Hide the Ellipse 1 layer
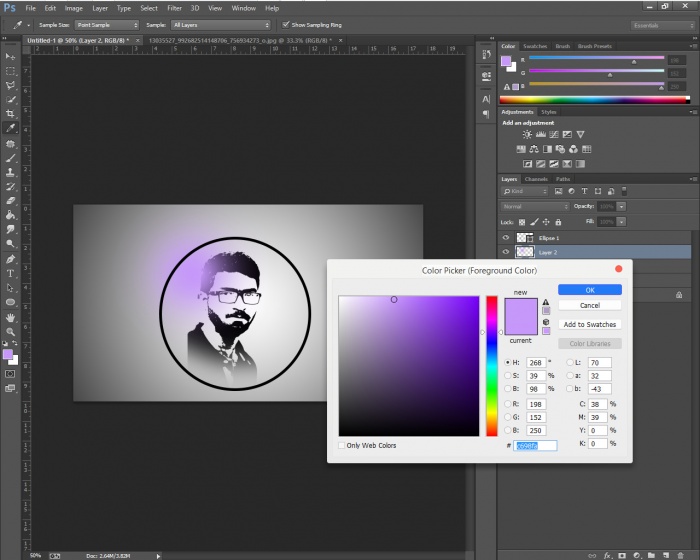This screenshot has width=700, height=560. tap(506, 238)
